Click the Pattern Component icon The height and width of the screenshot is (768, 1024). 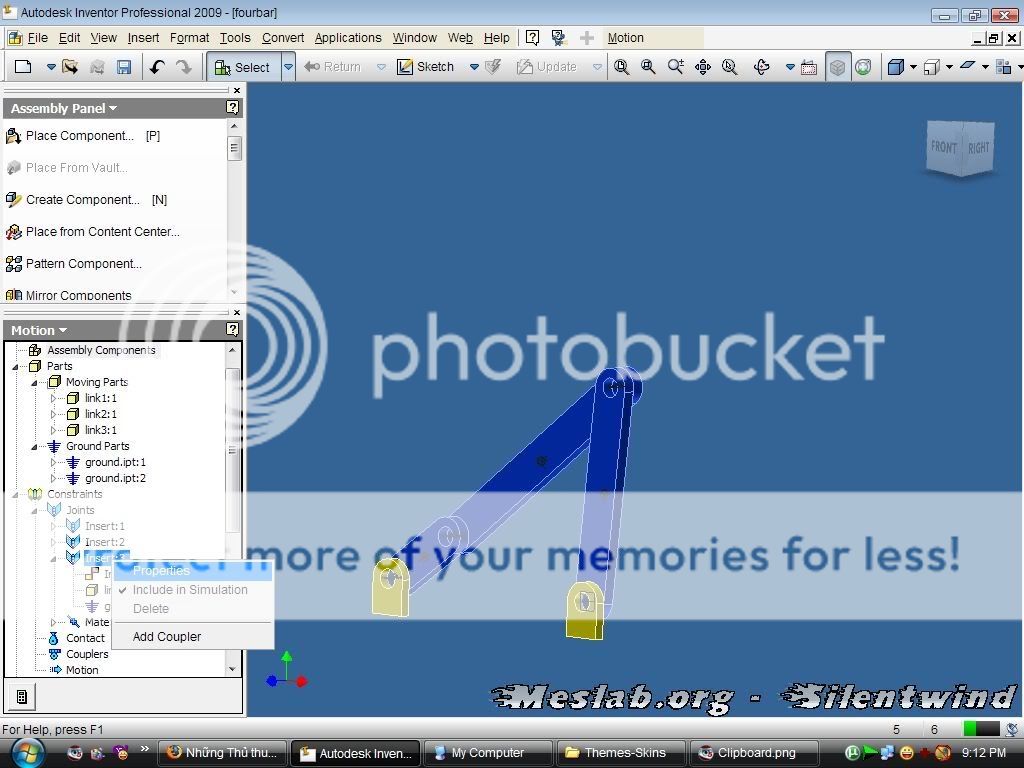[14, 264]
